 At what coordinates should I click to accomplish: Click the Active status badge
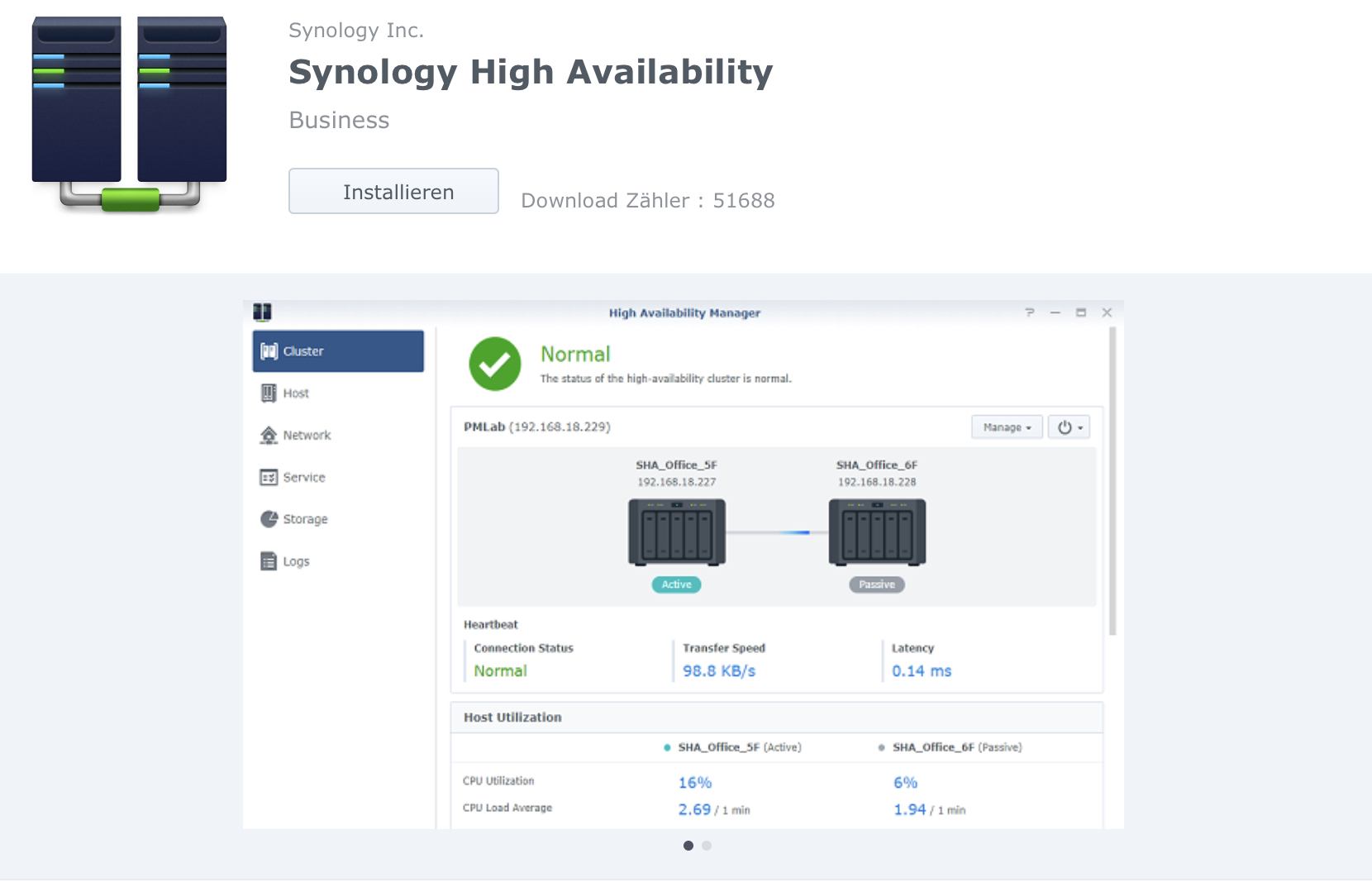676,584
